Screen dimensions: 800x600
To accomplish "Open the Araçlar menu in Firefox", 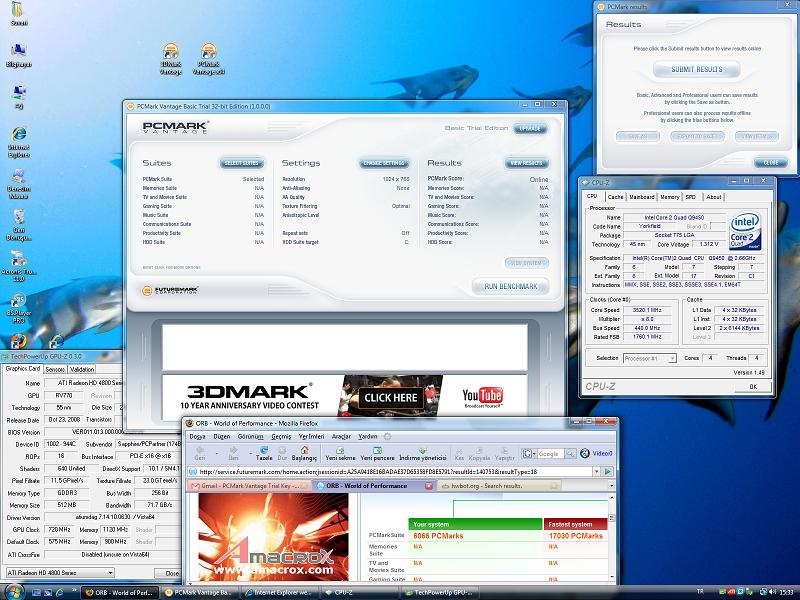I will [341, 437].
